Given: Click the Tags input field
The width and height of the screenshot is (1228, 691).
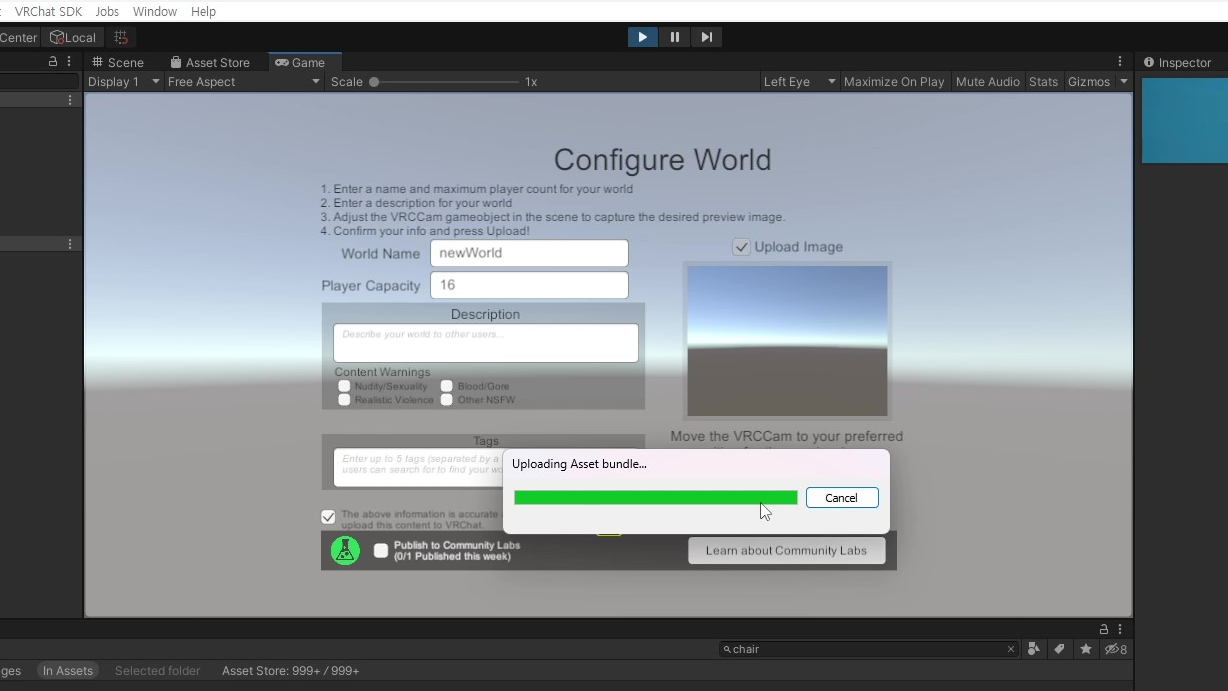Looking at the screenshot, I should [418, 467].
